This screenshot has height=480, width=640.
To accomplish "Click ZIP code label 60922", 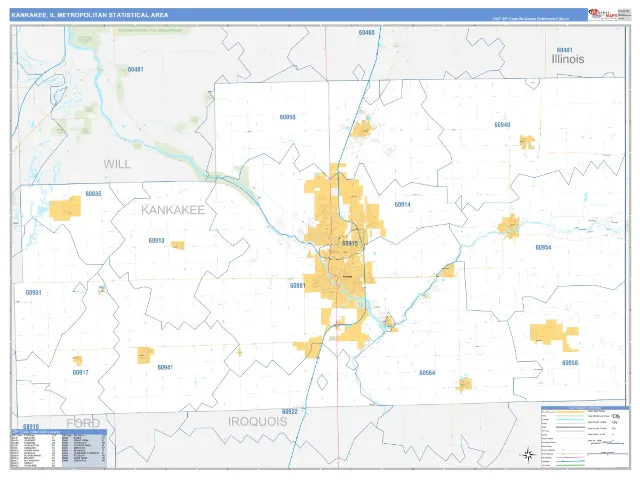I will tap(290, 412).
